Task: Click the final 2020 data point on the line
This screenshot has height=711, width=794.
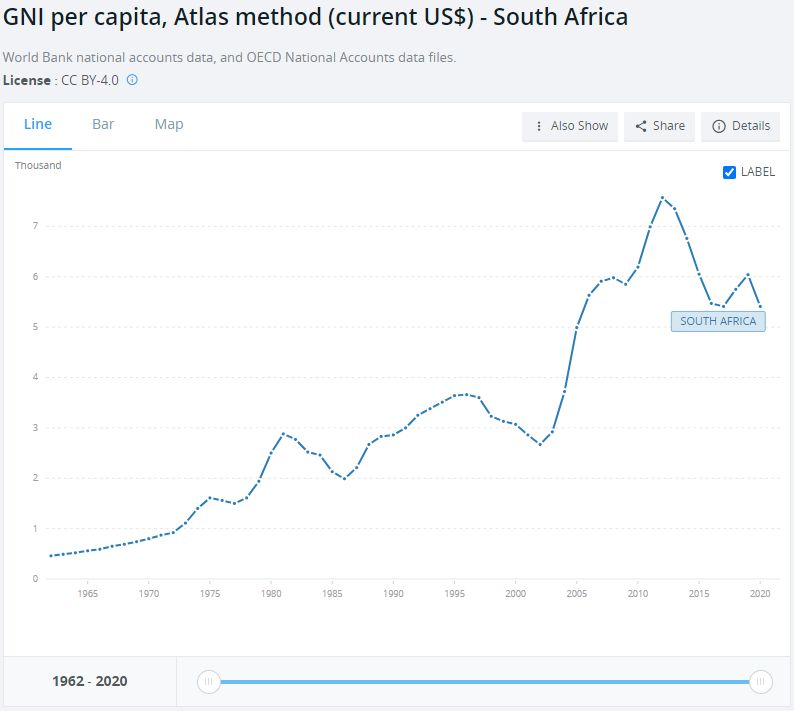Action: pyautogui.click(x=760, y=306)
